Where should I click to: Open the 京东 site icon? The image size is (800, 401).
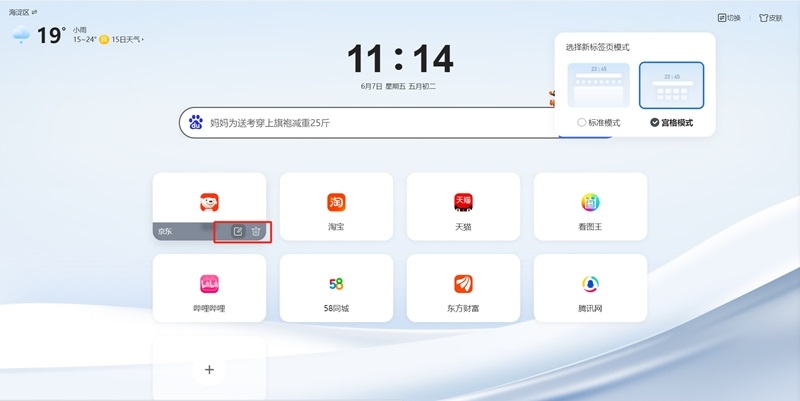[209, 202]
